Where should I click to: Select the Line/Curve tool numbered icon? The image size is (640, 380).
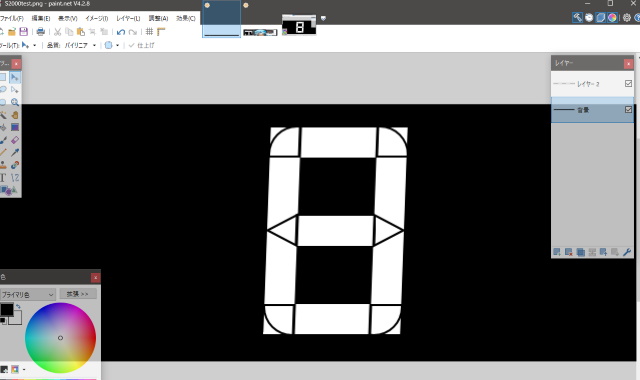pos(15,178)
